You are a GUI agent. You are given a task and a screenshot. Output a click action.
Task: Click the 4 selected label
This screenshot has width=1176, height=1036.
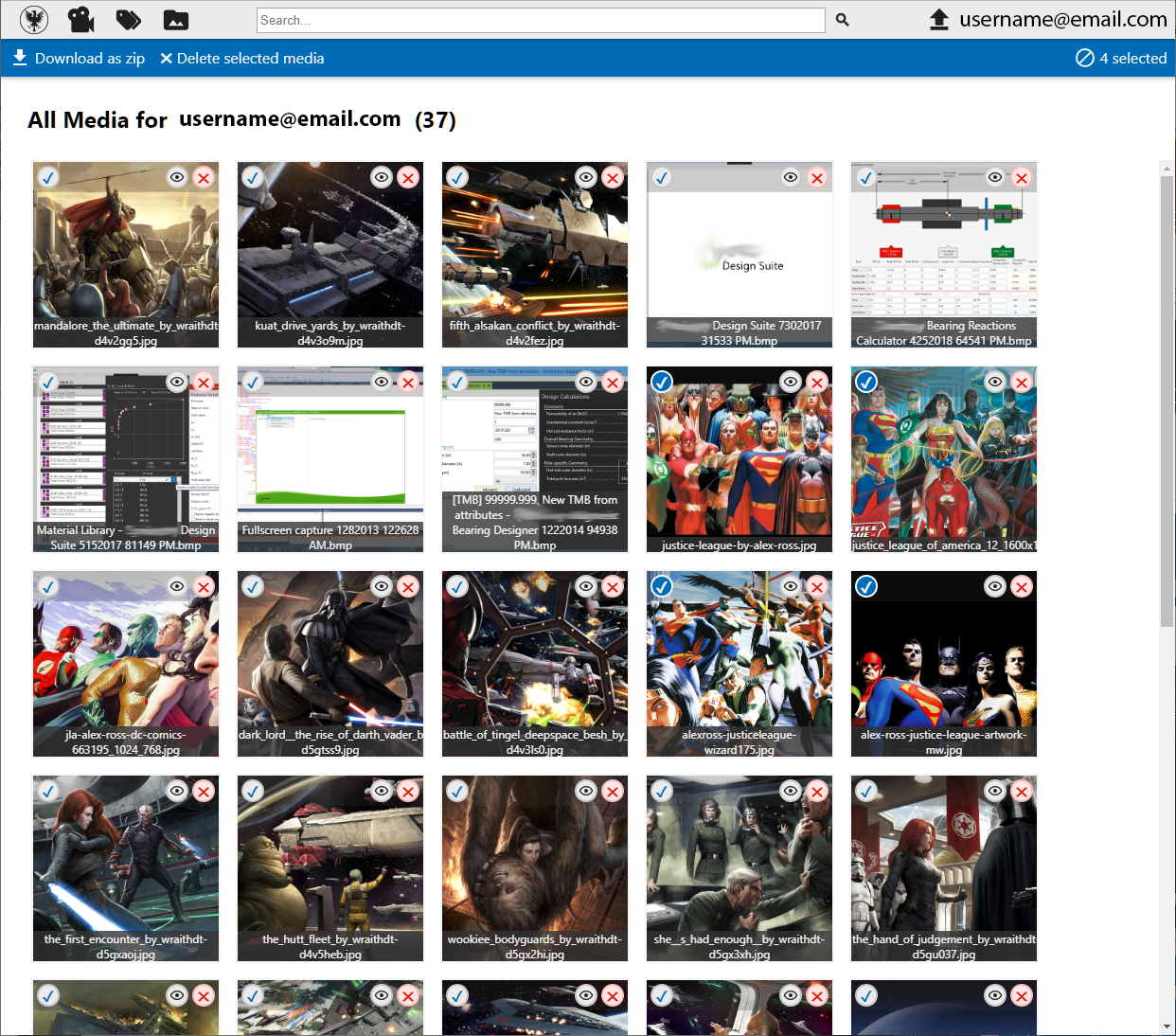(x=1133, y=59)
